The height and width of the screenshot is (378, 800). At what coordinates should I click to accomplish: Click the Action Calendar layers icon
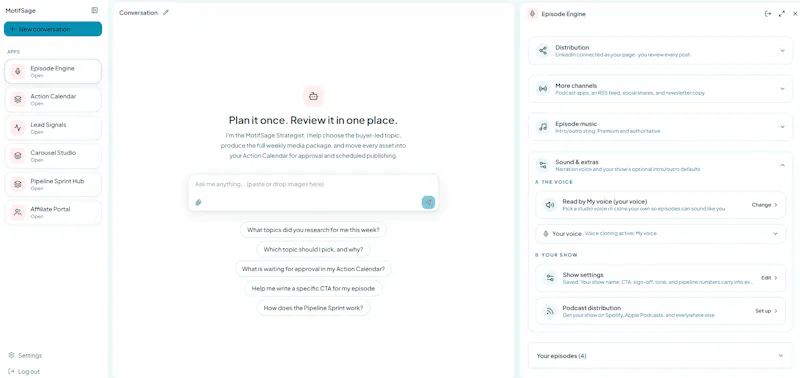(18, 99)
